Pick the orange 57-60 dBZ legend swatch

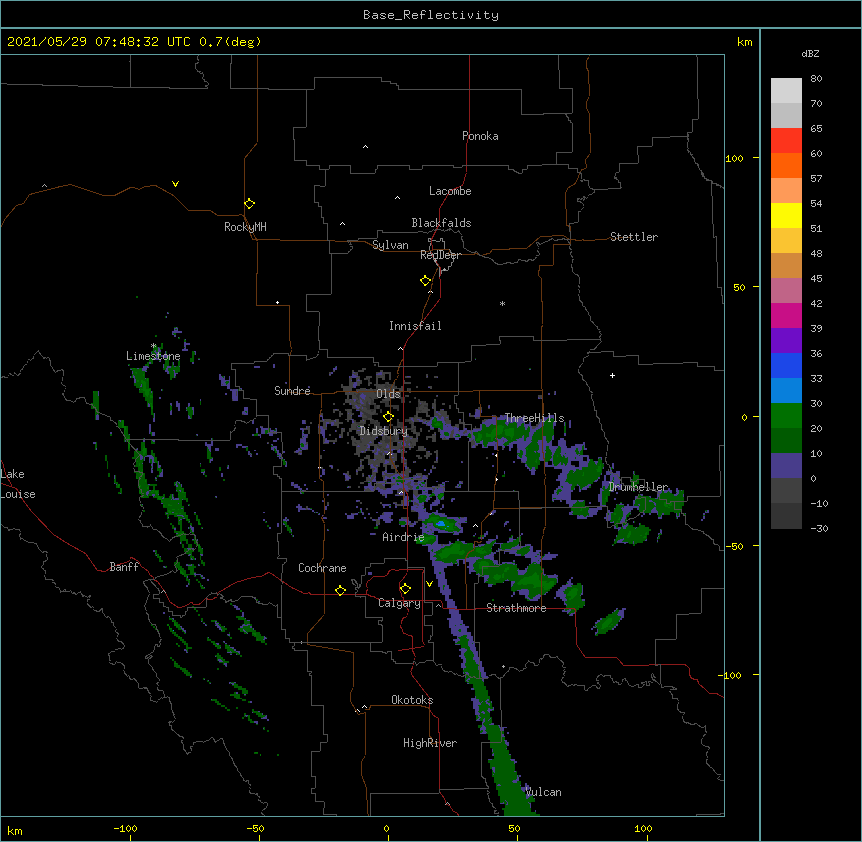click(x=786, y=165)
